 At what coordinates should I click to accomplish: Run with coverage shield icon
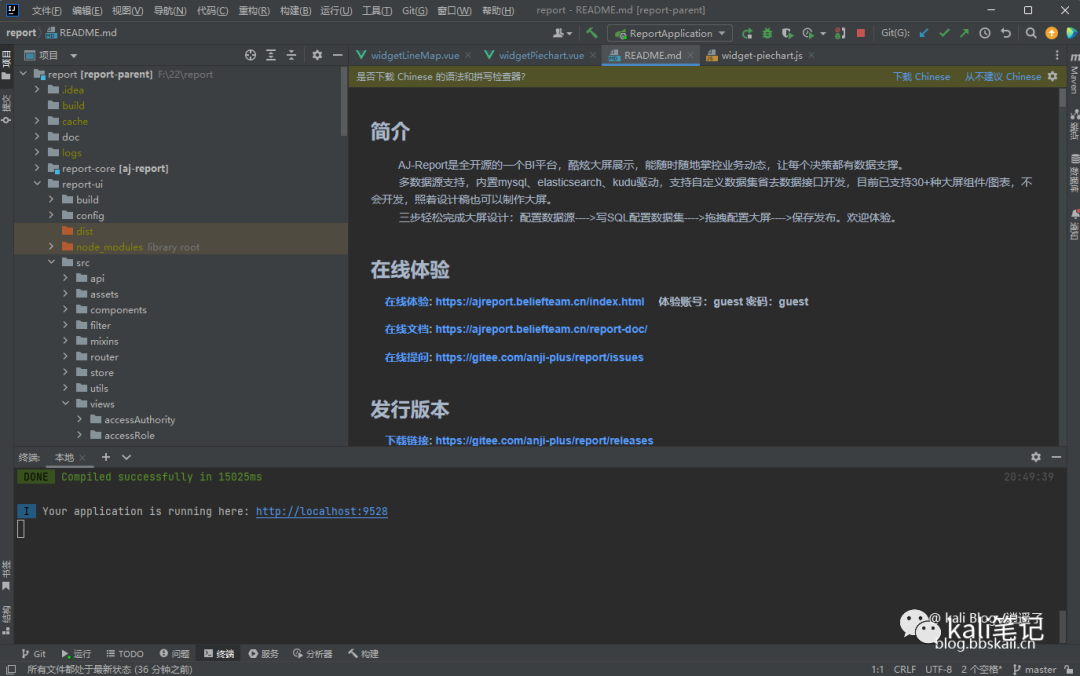787,33
